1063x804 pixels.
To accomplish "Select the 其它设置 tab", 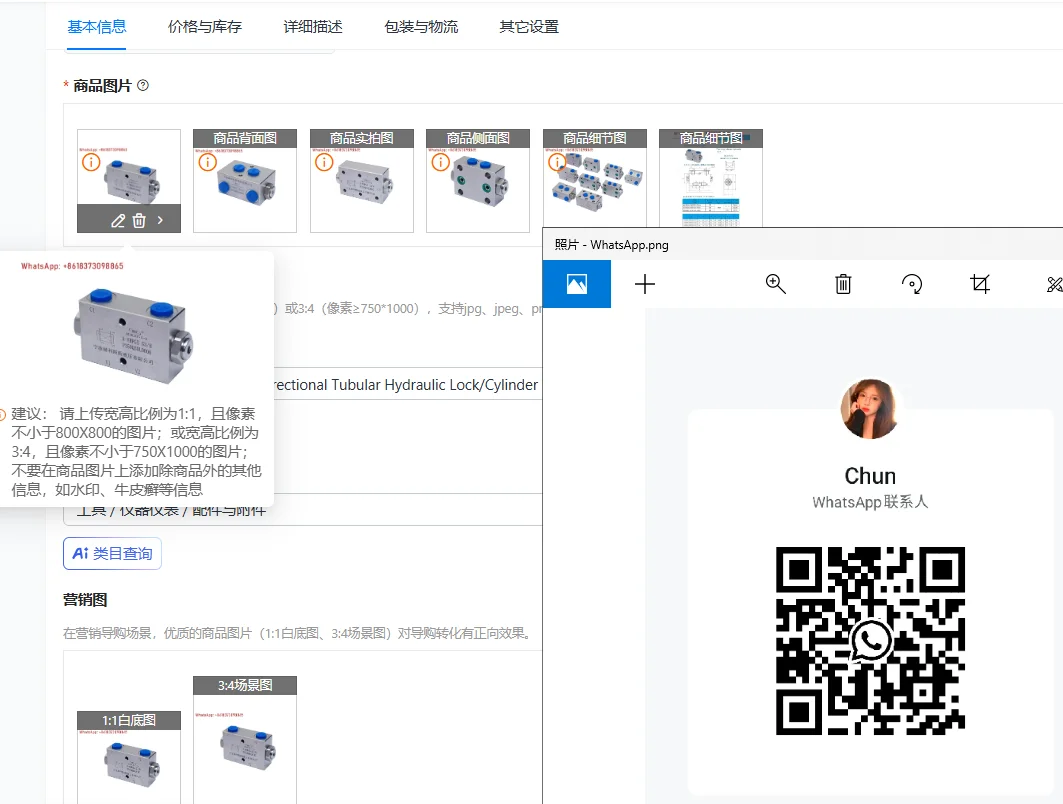I will point(529,27).
